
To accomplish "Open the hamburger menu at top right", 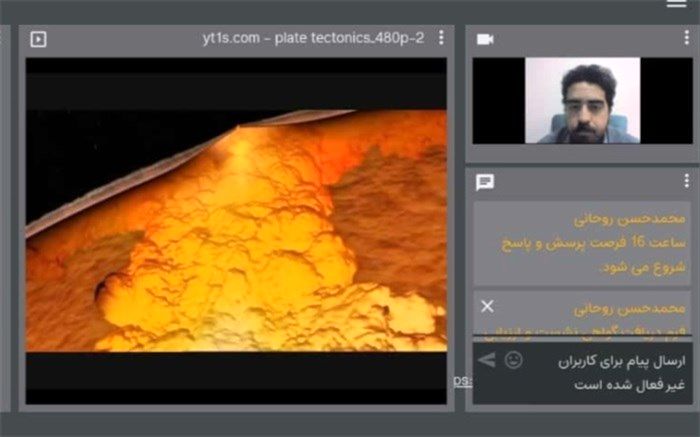I will click(x=677, y=5).
